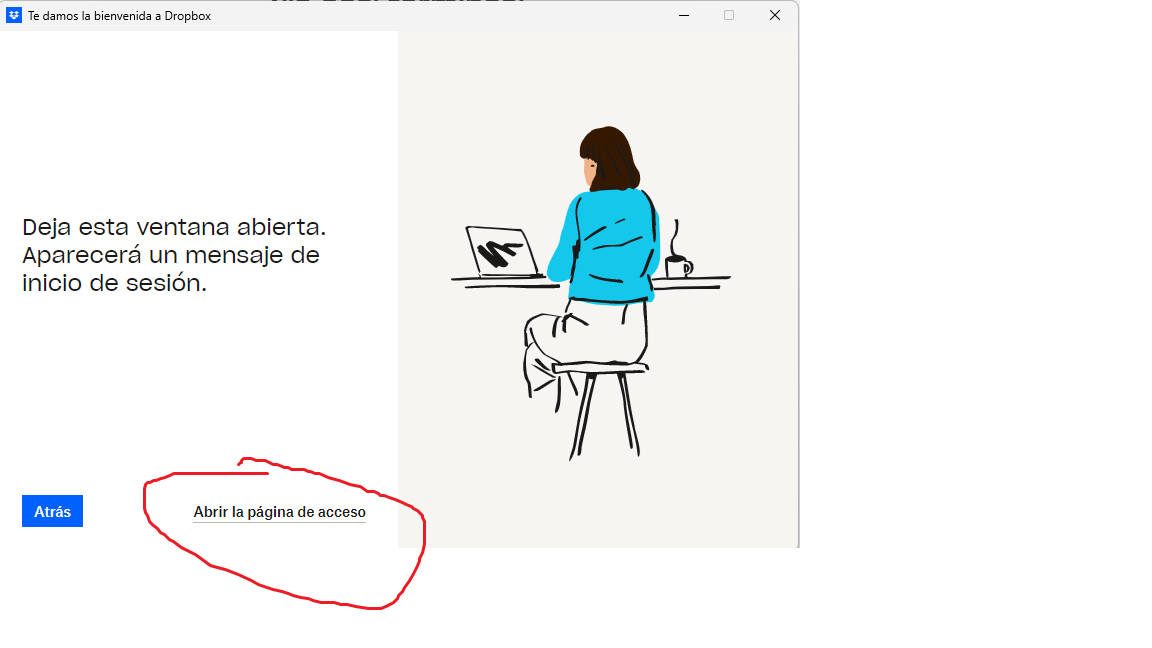
Task: Click the window title 'Te damos la bienvenida a Dropbox'
Action: [x=119, y=16]
